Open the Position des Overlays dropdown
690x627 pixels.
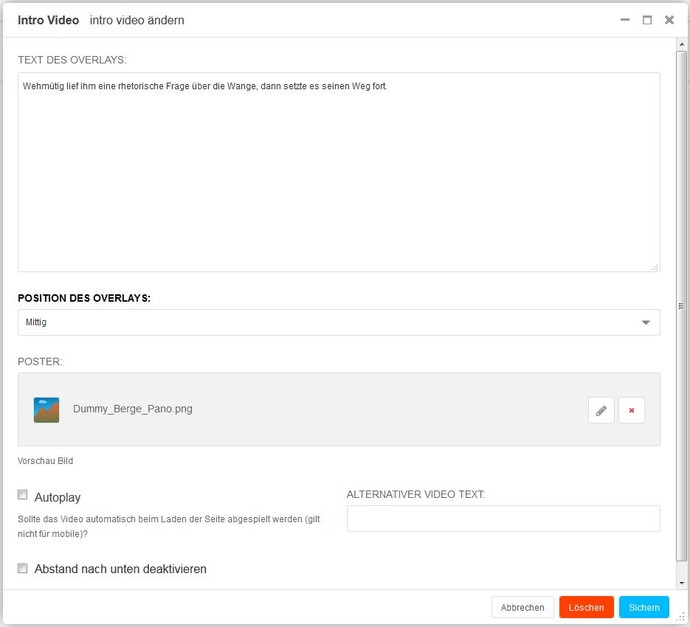point(339,322)
